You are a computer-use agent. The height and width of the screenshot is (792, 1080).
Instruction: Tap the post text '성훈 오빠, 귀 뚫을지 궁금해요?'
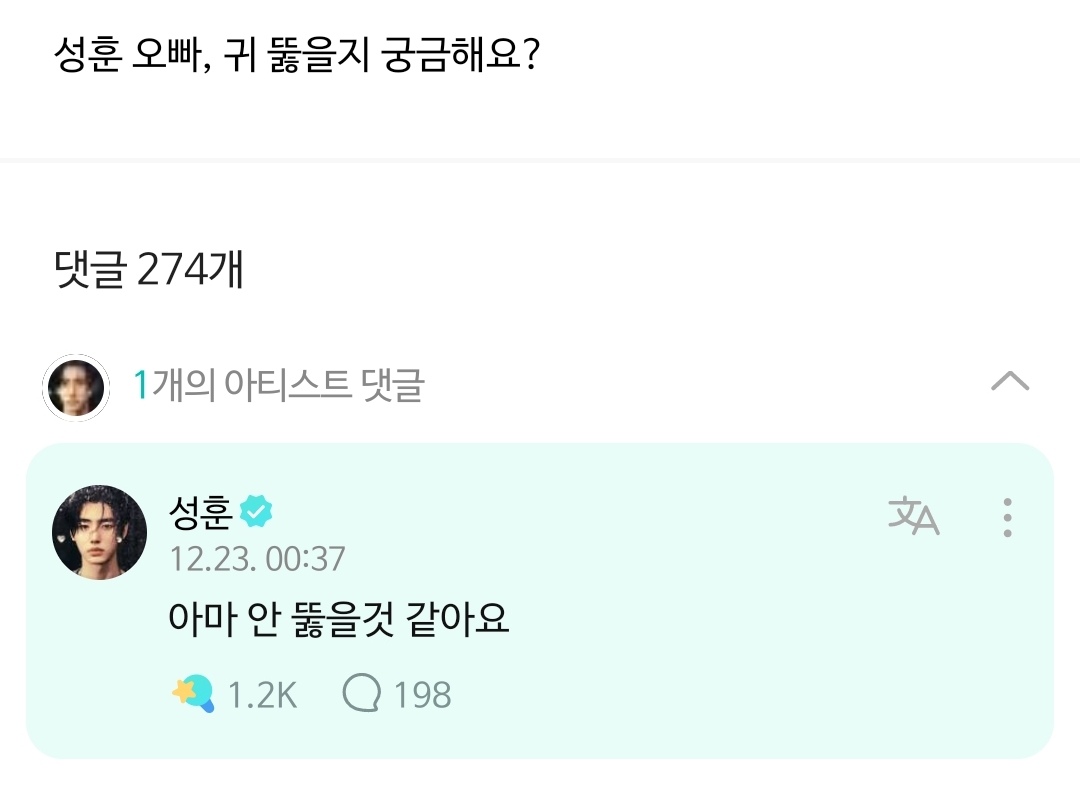[296, 57]
